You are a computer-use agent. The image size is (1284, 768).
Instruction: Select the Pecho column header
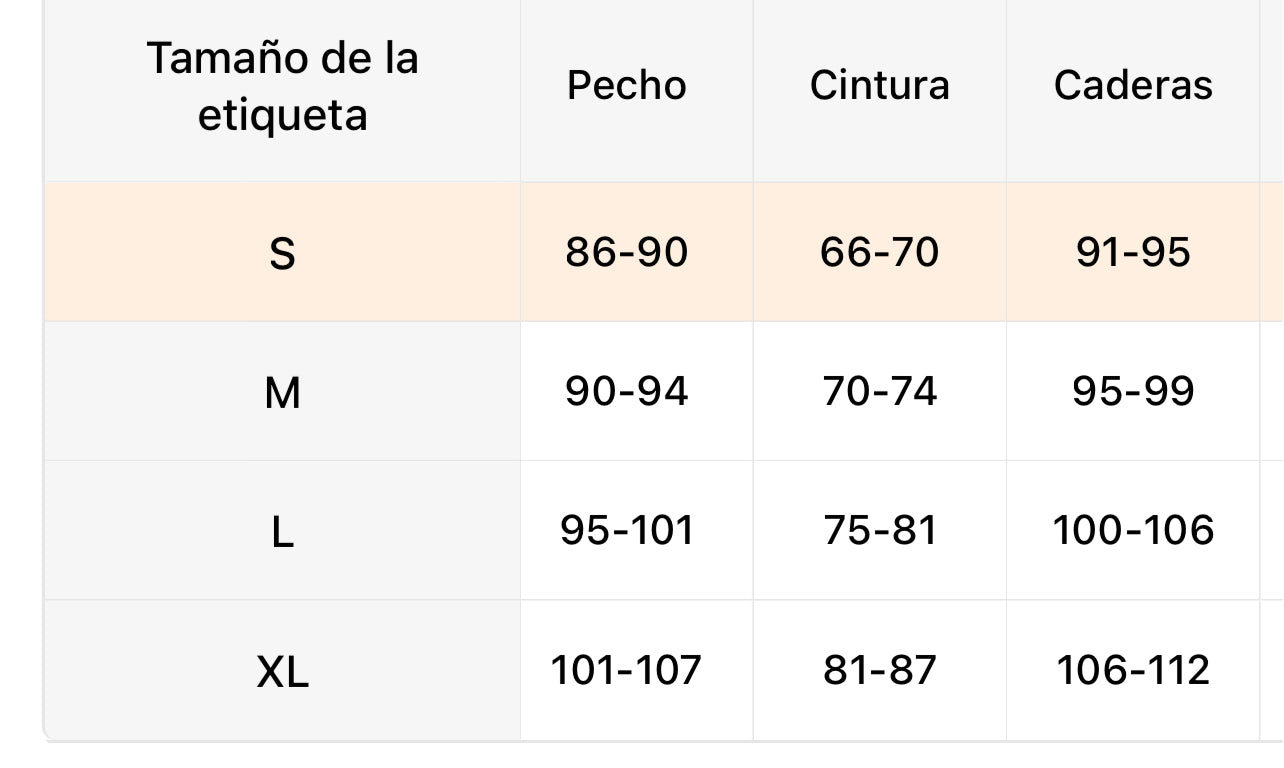click(627, 86)
